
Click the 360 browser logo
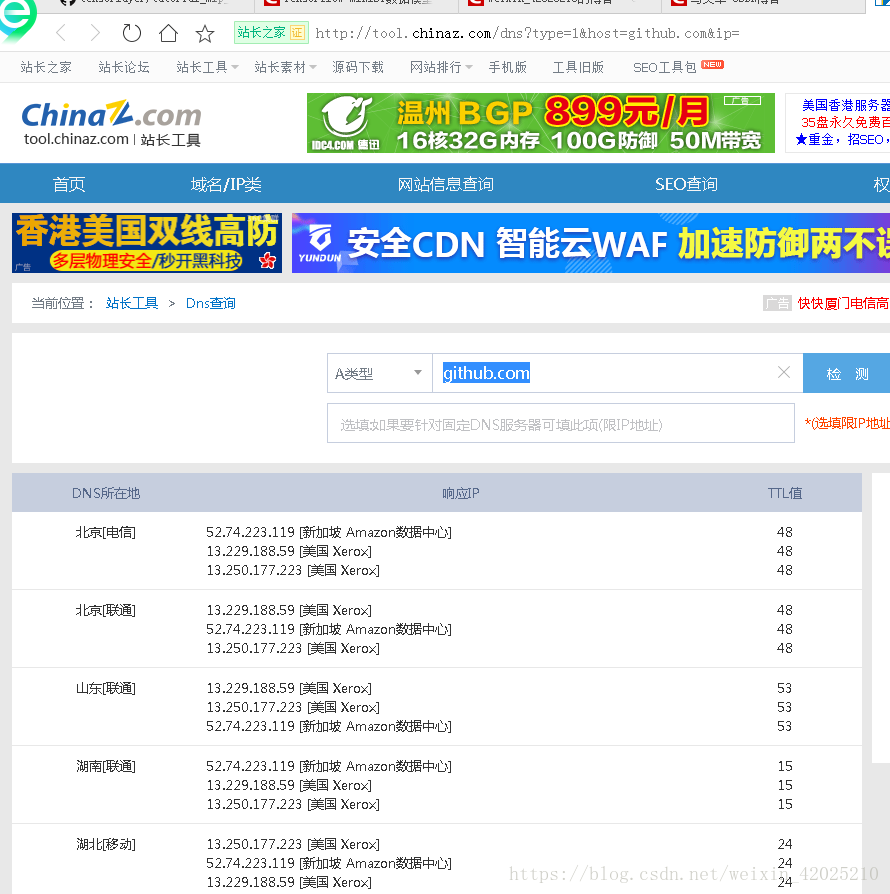[x=17, y=17]
